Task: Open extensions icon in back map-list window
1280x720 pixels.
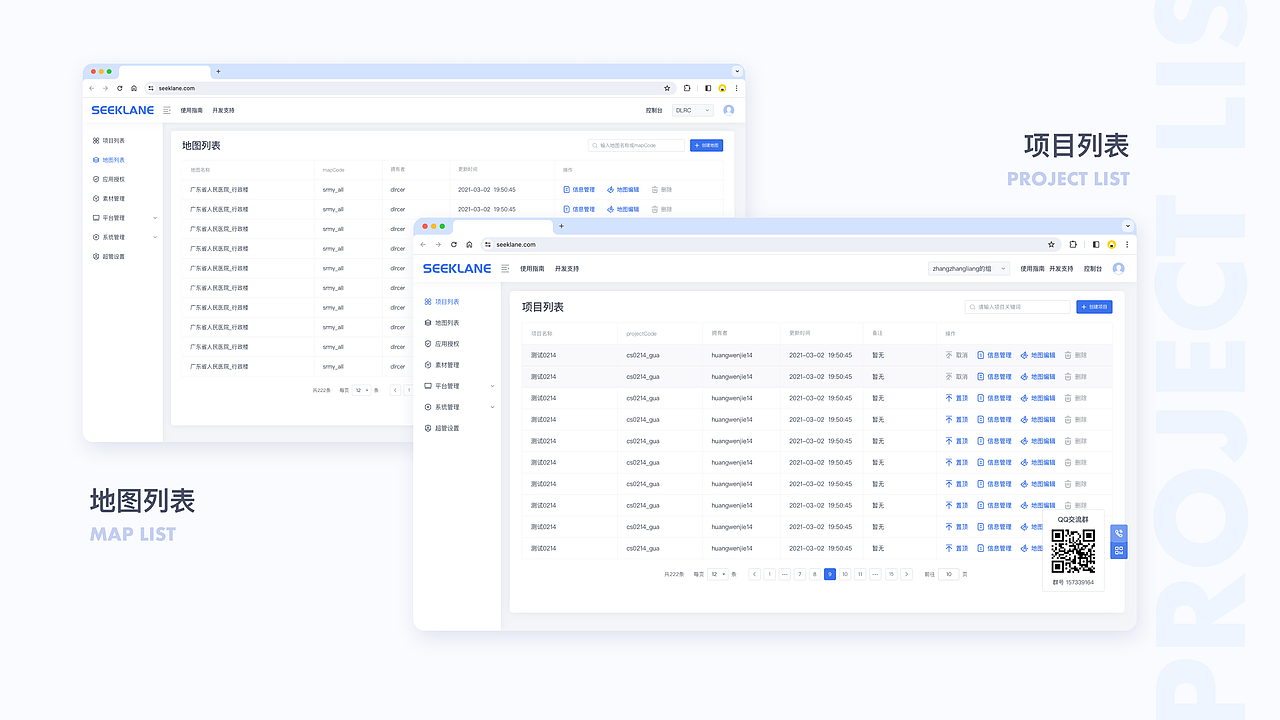Action: (688, 88)
